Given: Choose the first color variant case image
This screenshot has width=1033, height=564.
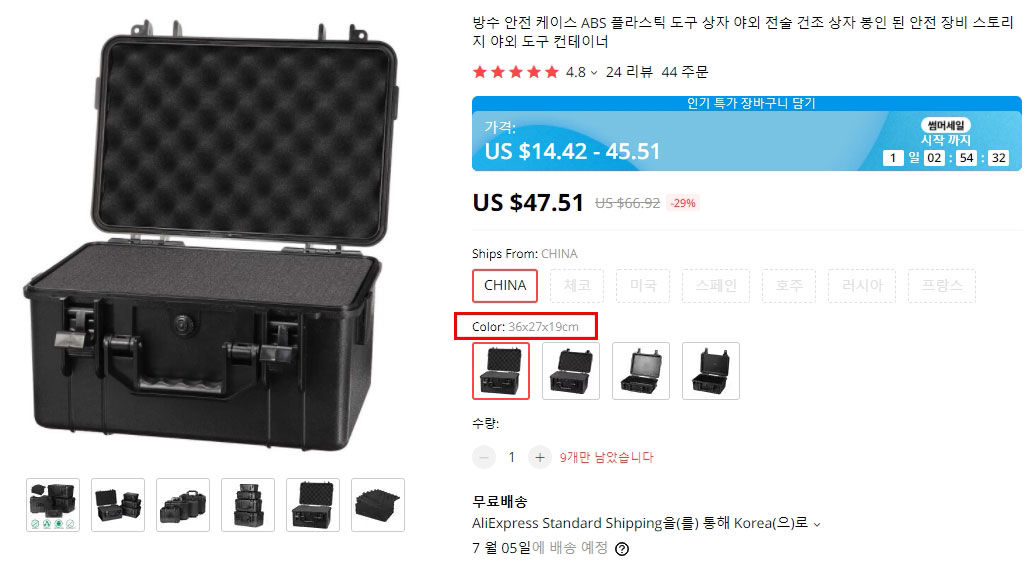Looking at the screenshot, I should pyautogui.click(x=501, y=371).
